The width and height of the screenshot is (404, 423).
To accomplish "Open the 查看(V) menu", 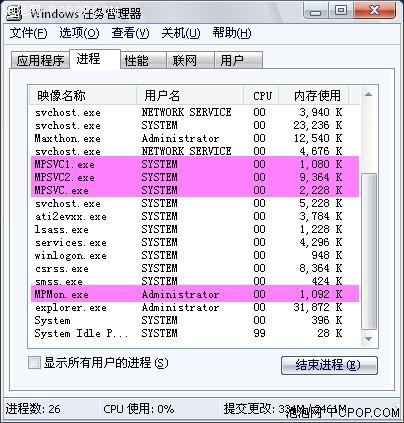I will point(130,33).
